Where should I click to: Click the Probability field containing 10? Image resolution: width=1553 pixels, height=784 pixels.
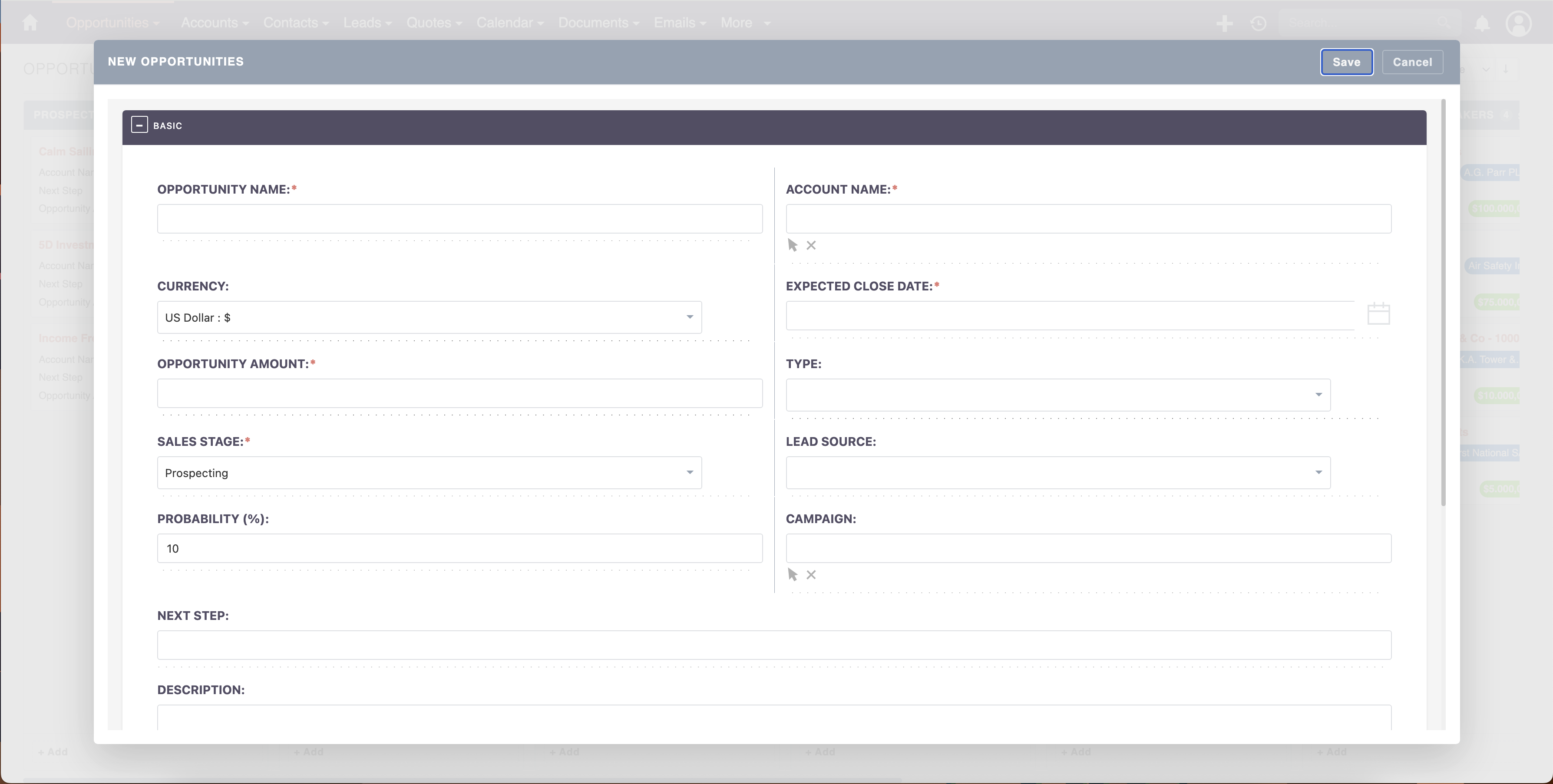coord(460,548)
